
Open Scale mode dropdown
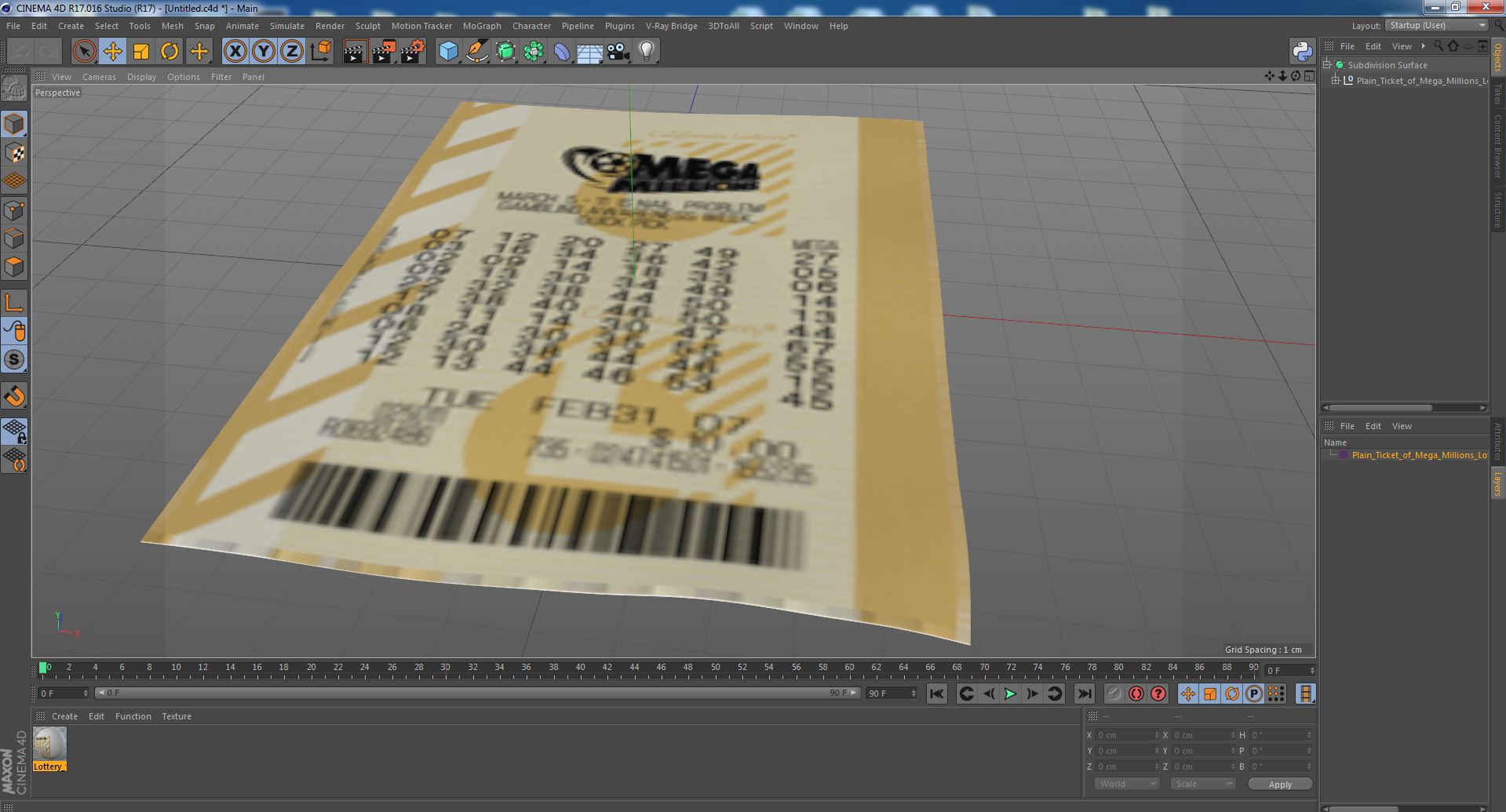coord(1202,784)
